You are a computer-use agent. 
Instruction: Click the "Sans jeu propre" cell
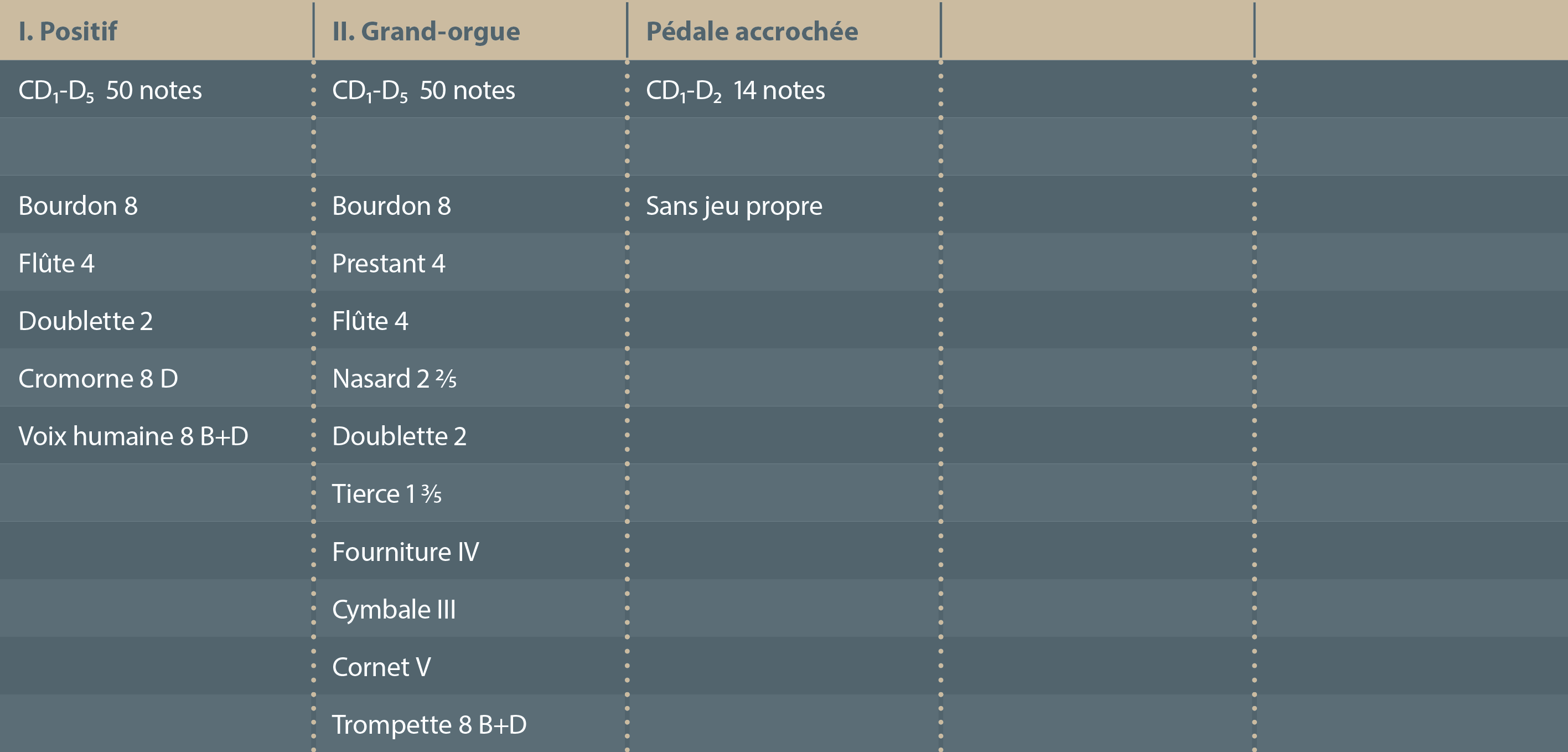point(733,207)
